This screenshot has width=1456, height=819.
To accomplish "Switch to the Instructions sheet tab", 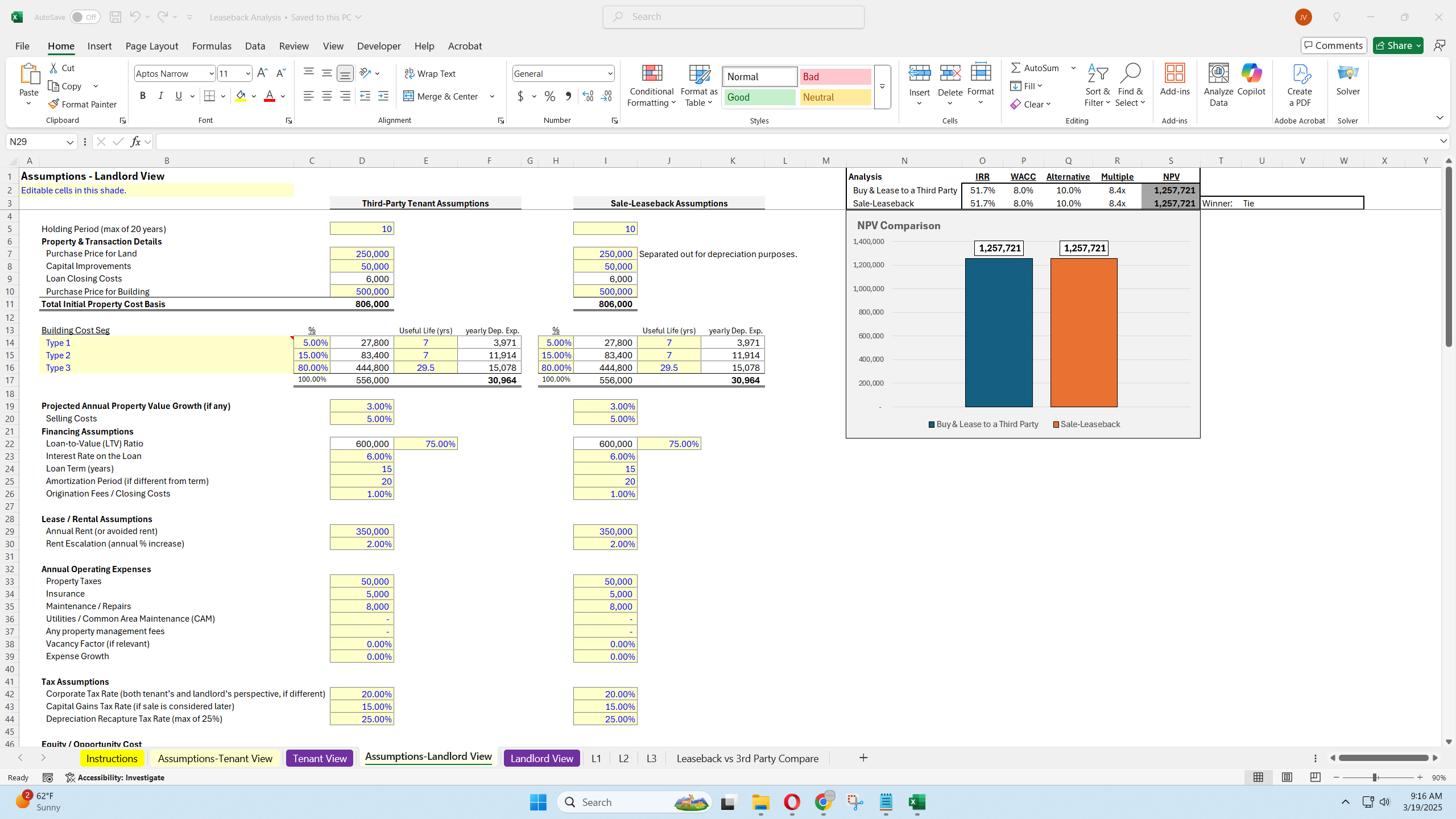I will click(x=111, y=758).
